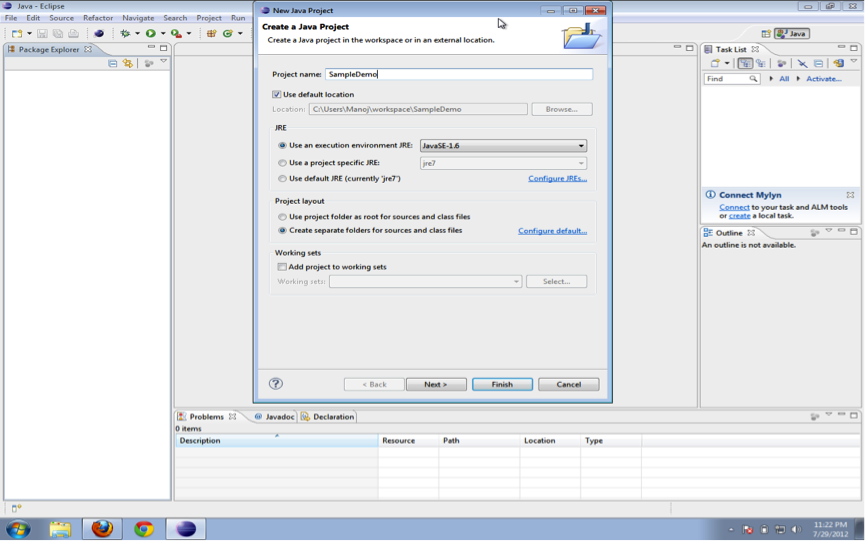Viewport: 865px width, 541px height.
Task: Select Use project folder as root option
Action: [282, 217]
